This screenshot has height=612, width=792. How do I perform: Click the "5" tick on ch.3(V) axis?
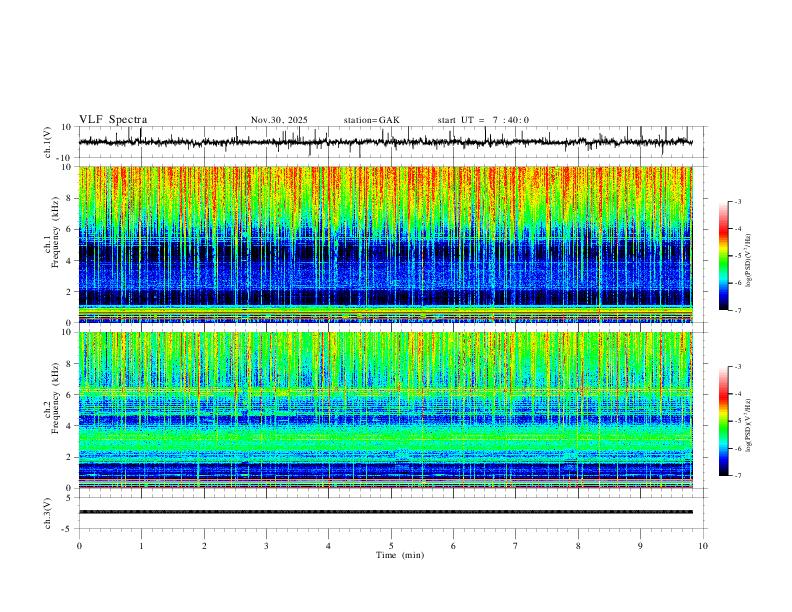pos(70,497)
